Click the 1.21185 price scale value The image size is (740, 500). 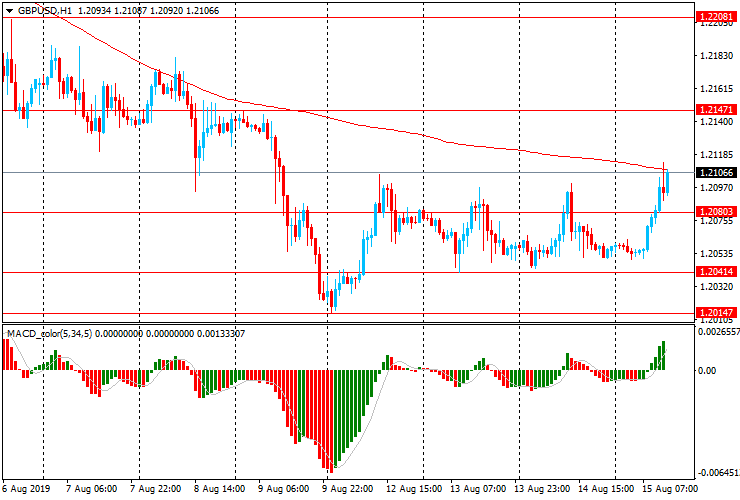[716, 155]
